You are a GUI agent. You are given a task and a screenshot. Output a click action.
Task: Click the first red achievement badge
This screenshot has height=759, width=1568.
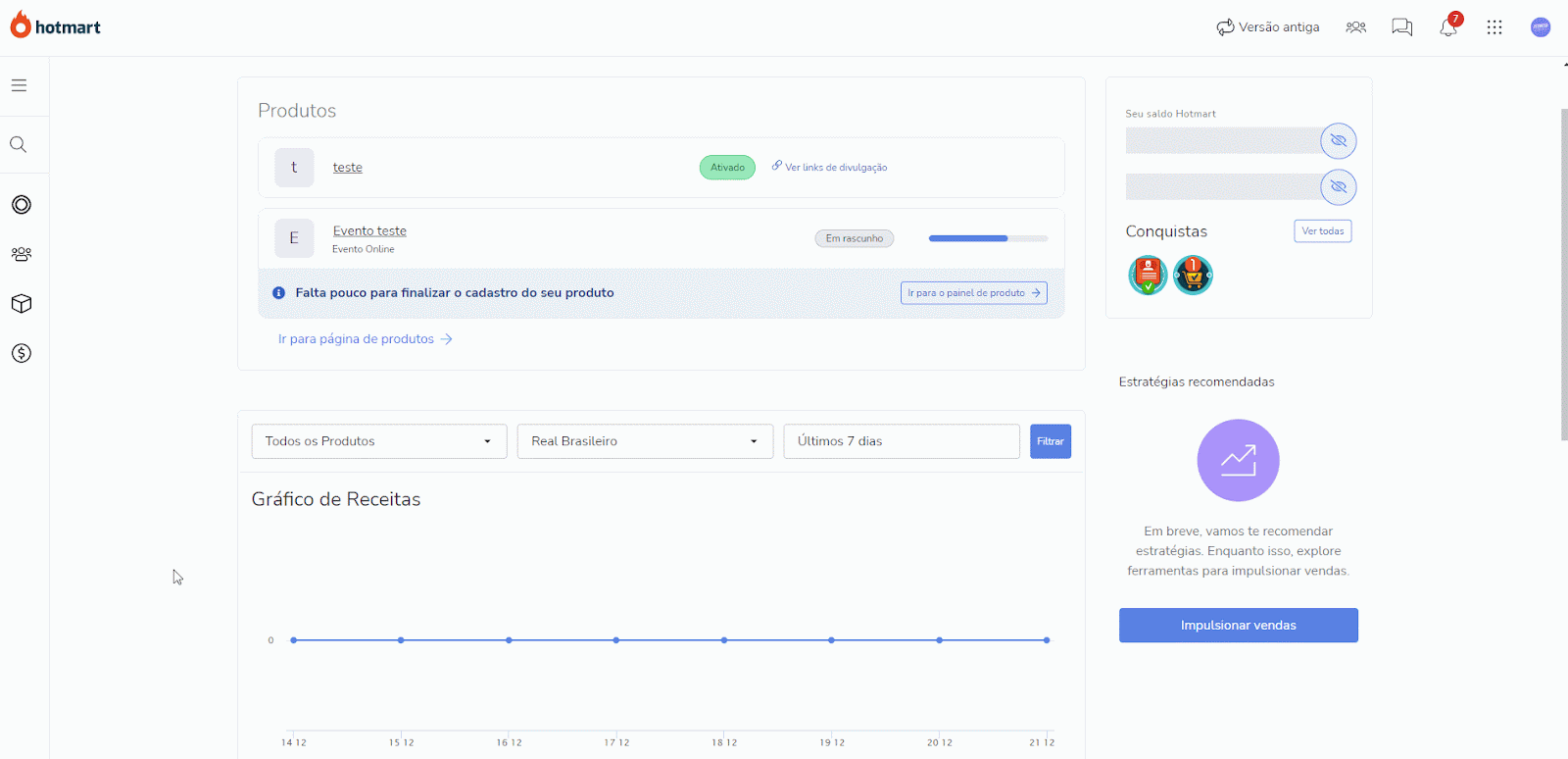click(x=1148, y=276)
